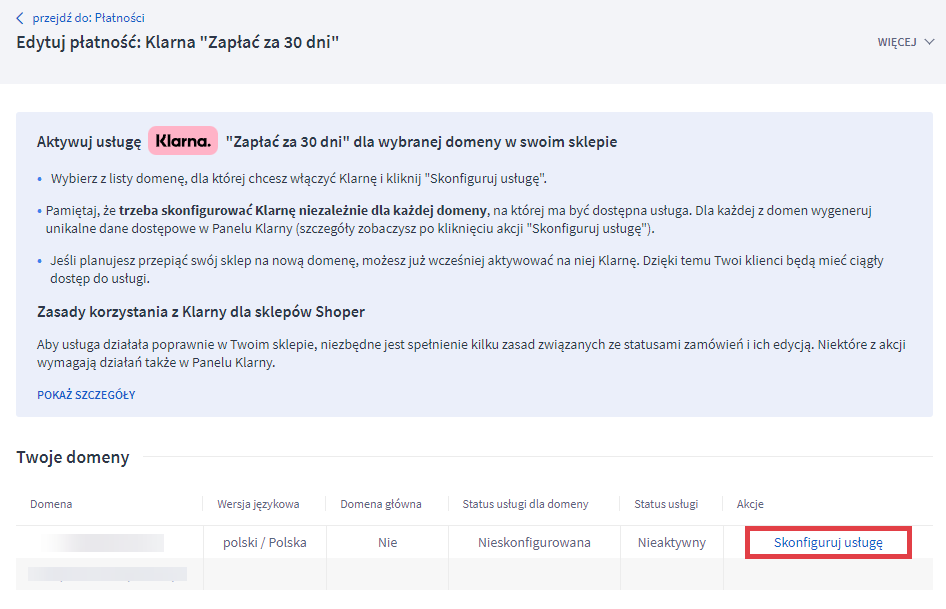946x609 pixels.
Task: Go back via the przejdź do: Płatności link
Action: click(x=88, y=17)
